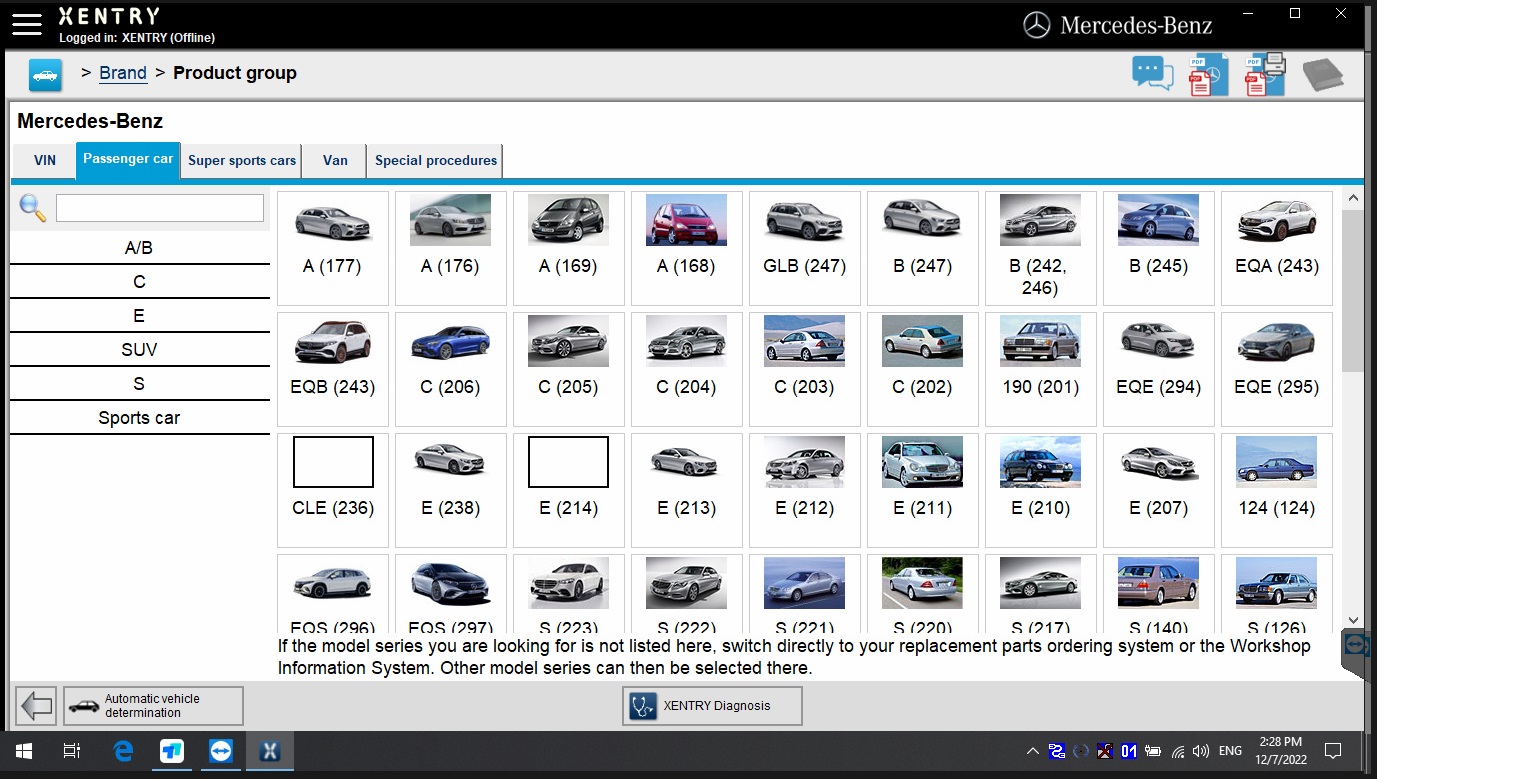The image size is (1527, 779).
Task: Show hidden tray icons chevron
Action: click(x=1032, y=751)
